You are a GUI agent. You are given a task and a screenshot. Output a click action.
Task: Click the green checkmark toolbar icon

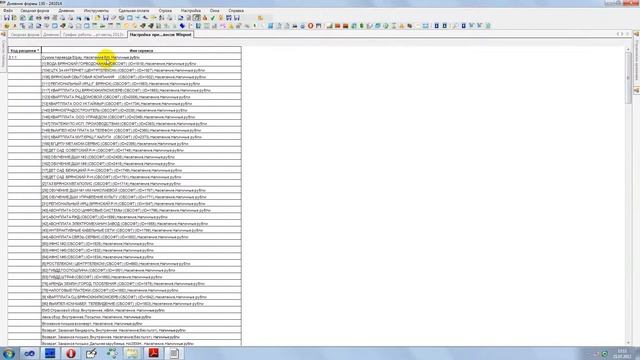pos(213,18)
